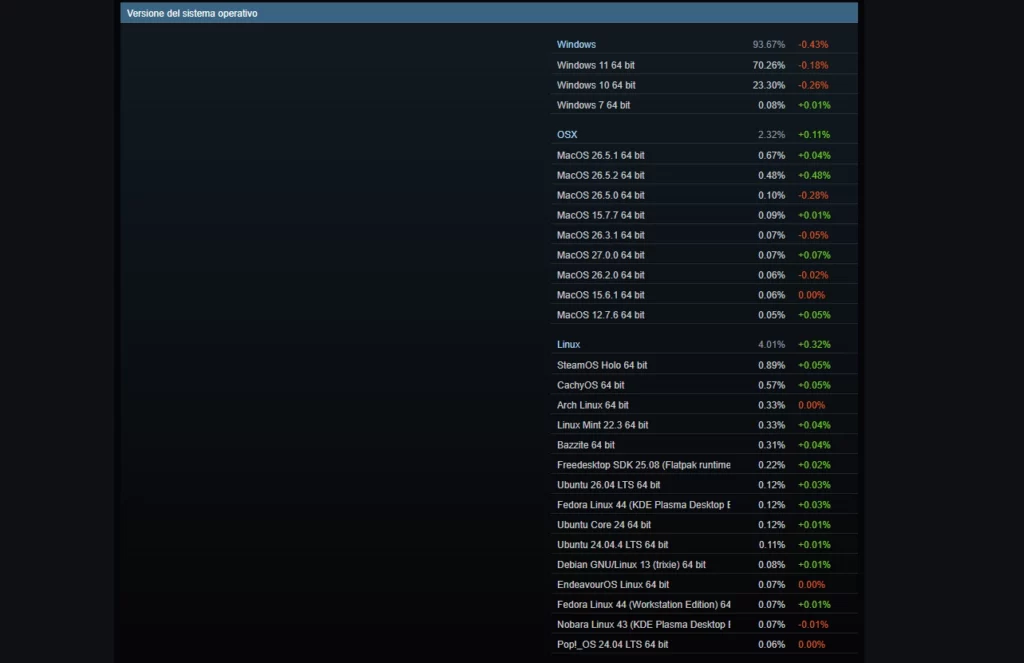Click the 'MacOS 26.5.2 64 bit' entry
1024x663 pixels.
(x=704, y=175)
